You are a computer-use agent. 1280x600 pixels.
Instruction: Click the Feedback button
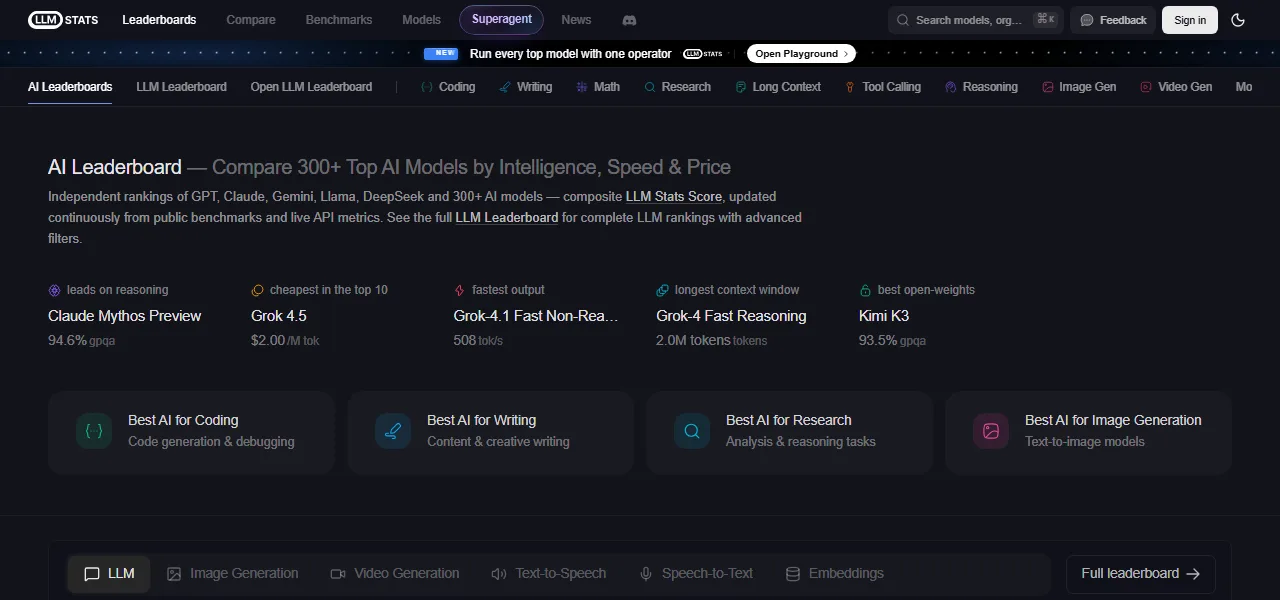tap(1113, 20)
